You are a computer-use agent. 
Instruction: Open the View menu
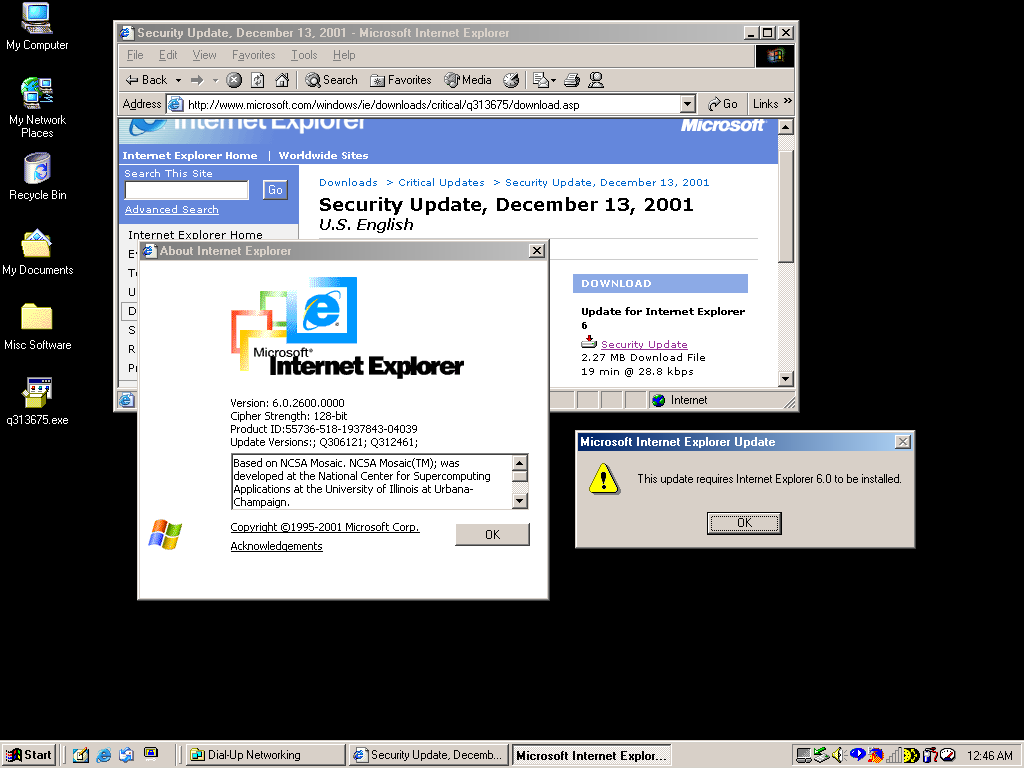point(204,55)
